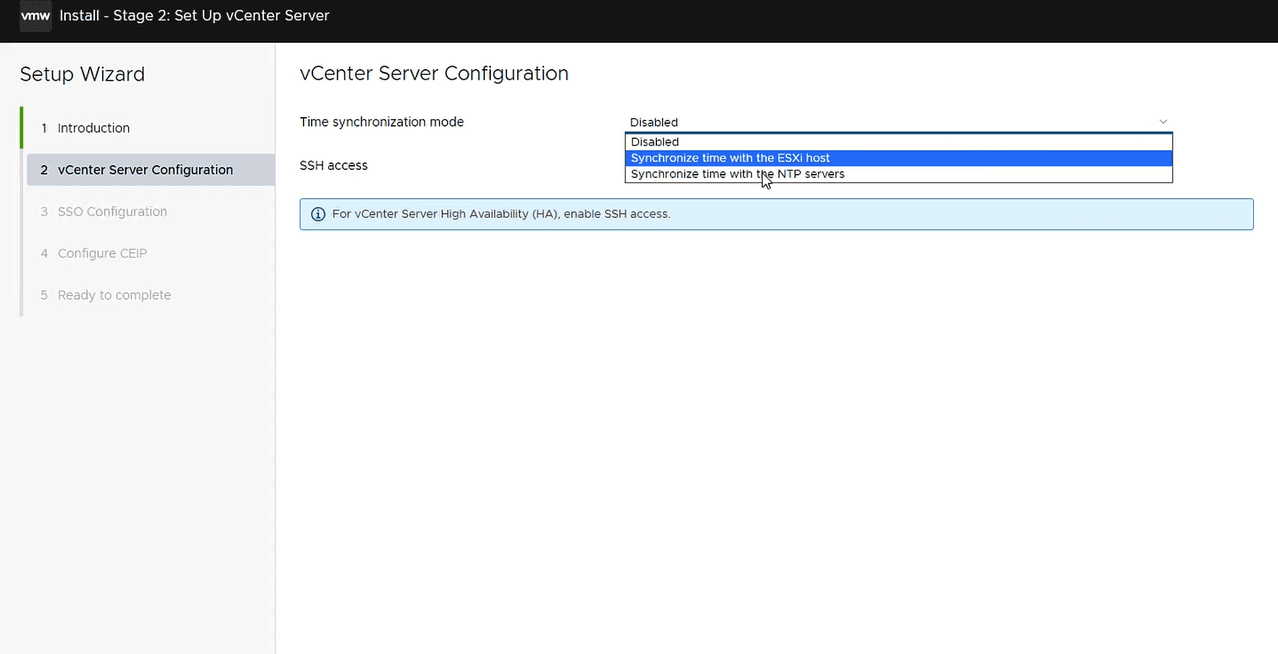This screenshot has height=654, width=1278.
Task: Go to step 1 Introduction
Action: click(93, 128)
